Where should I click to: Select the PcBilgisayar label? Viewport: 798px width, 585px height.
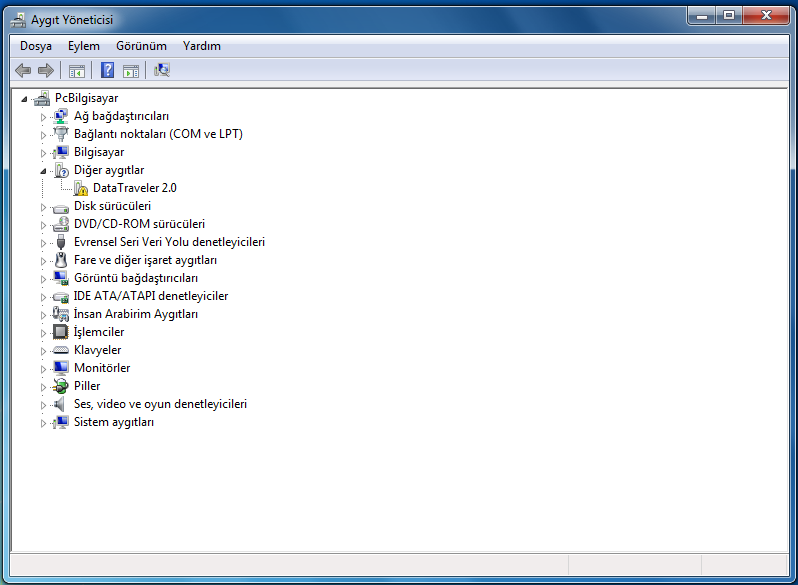(x=87, y=98)
